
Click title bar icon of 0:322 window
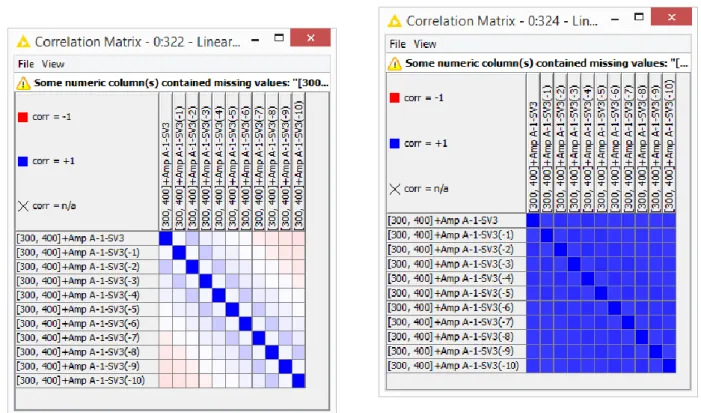(x=23, y=42)
